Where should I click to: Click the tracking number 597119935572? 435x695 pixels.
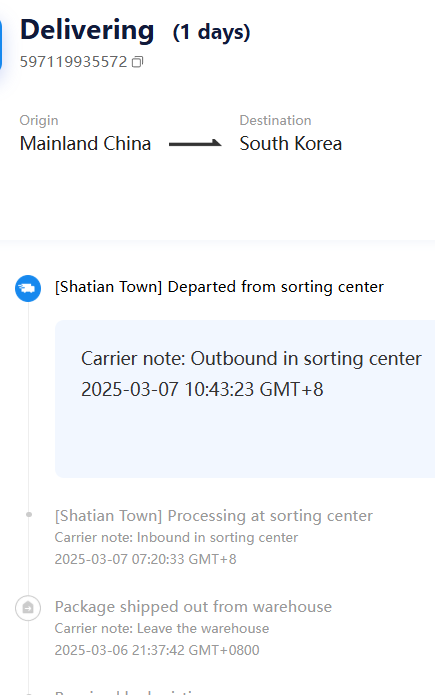coord(74,62)
